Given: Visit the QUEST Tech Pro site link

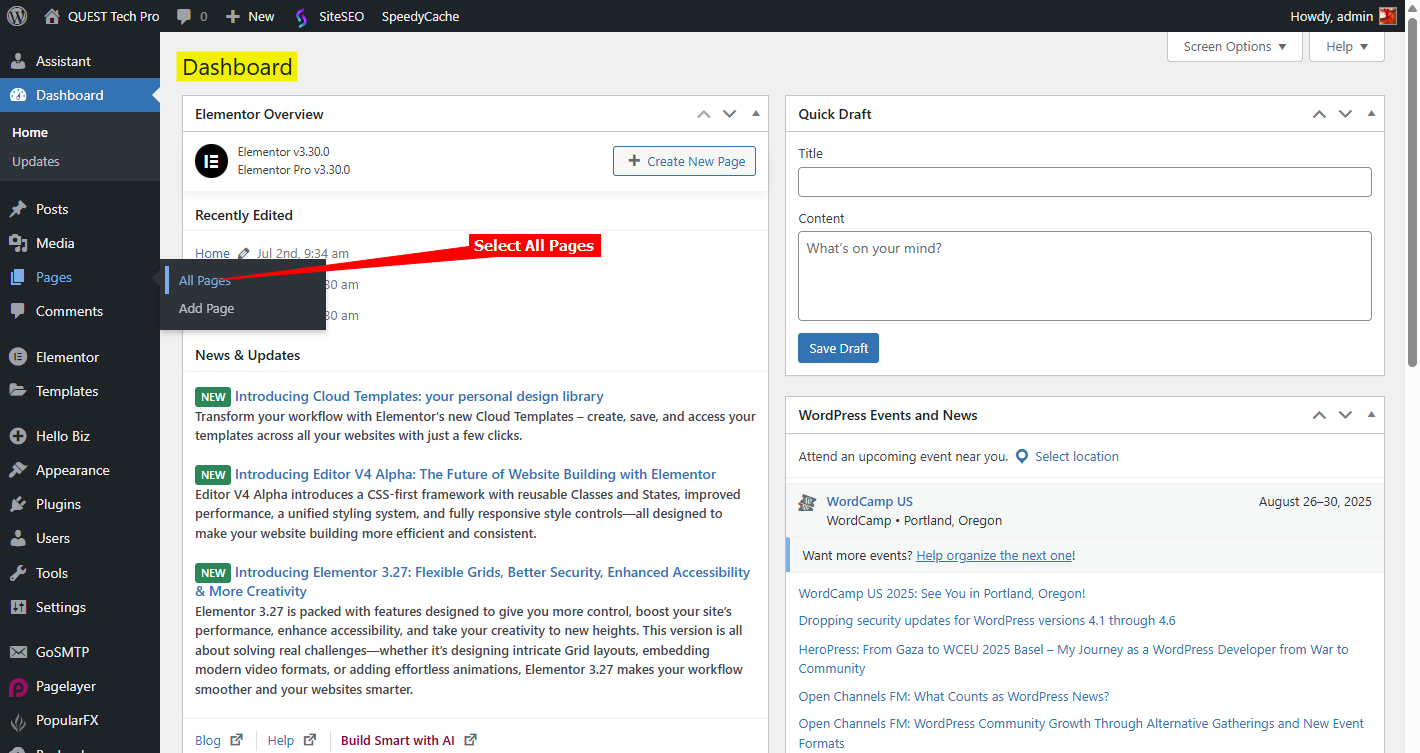Looking at the screenshot, I should (x=102, y=16).
